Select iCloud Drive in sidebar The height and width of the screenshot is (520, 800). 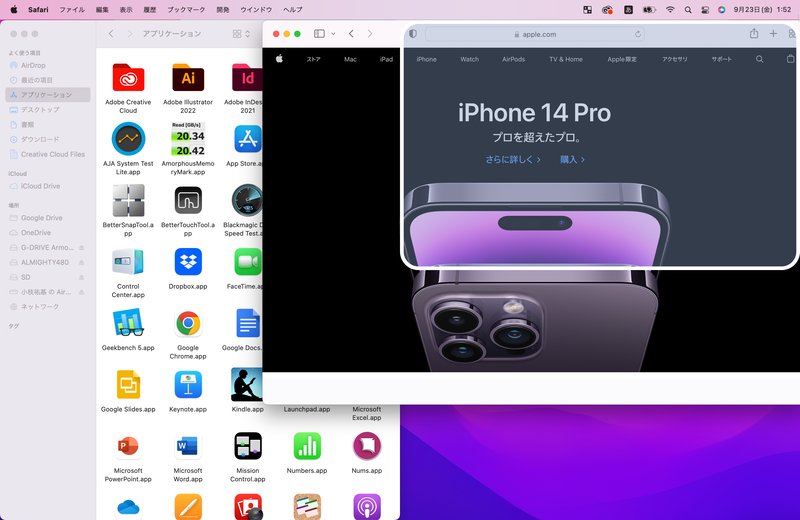[48, 186]
